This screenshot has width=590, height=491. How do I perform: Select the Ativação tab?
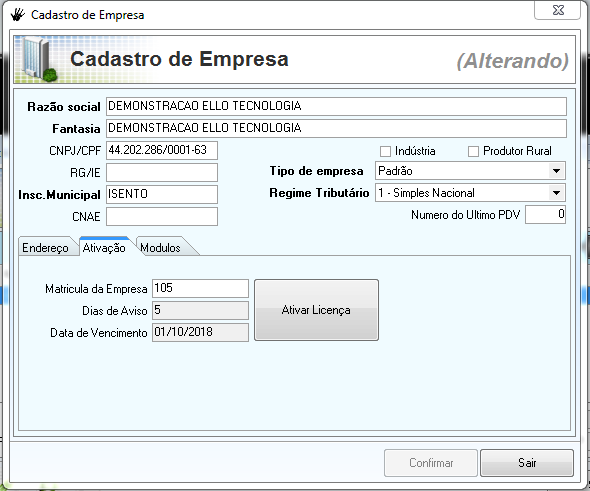[x=104, y=248]
